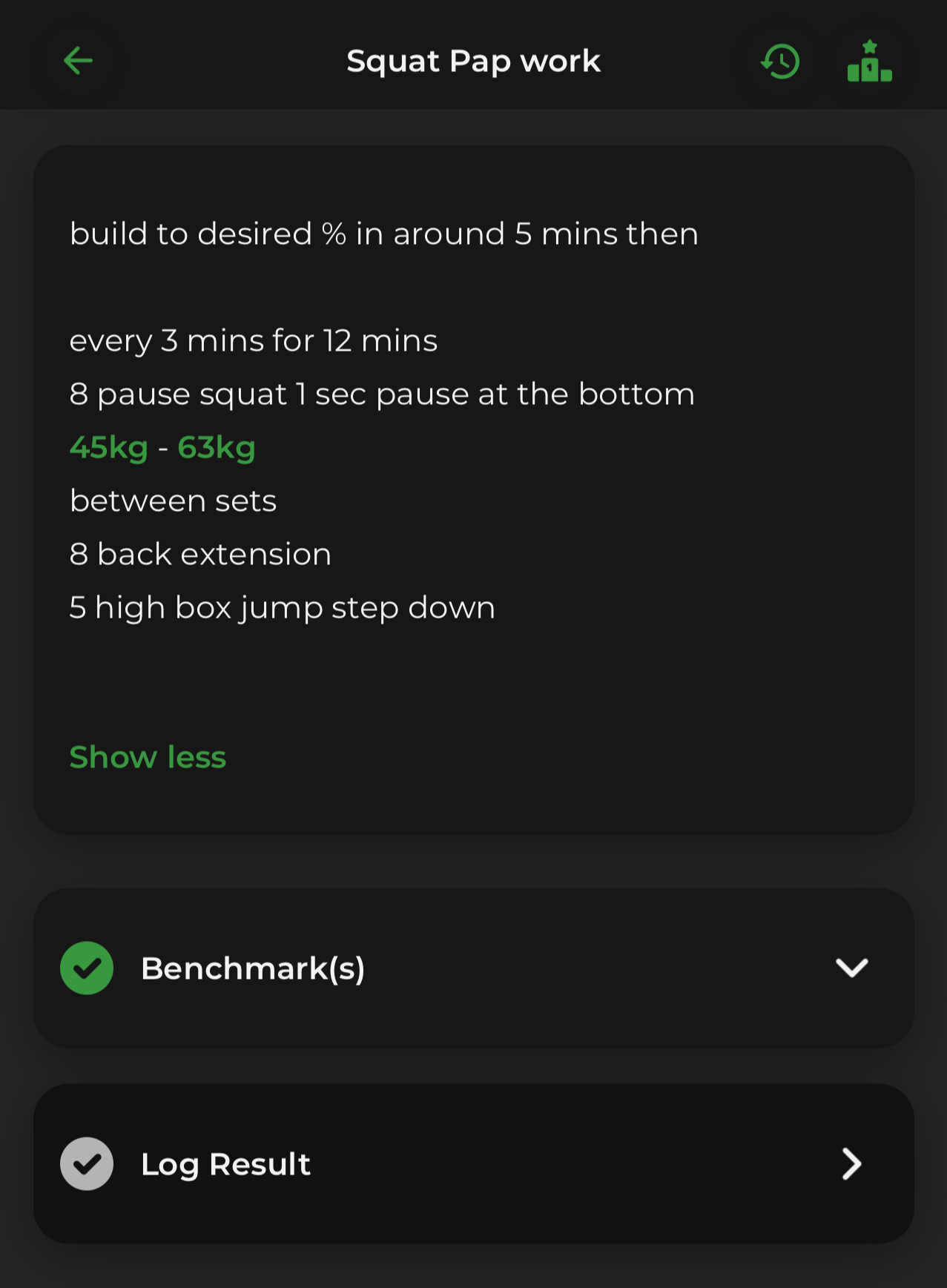947x1288 pixels.
Task: Tap the dash between 45kg and 63kg
Action: click(163, 448)
